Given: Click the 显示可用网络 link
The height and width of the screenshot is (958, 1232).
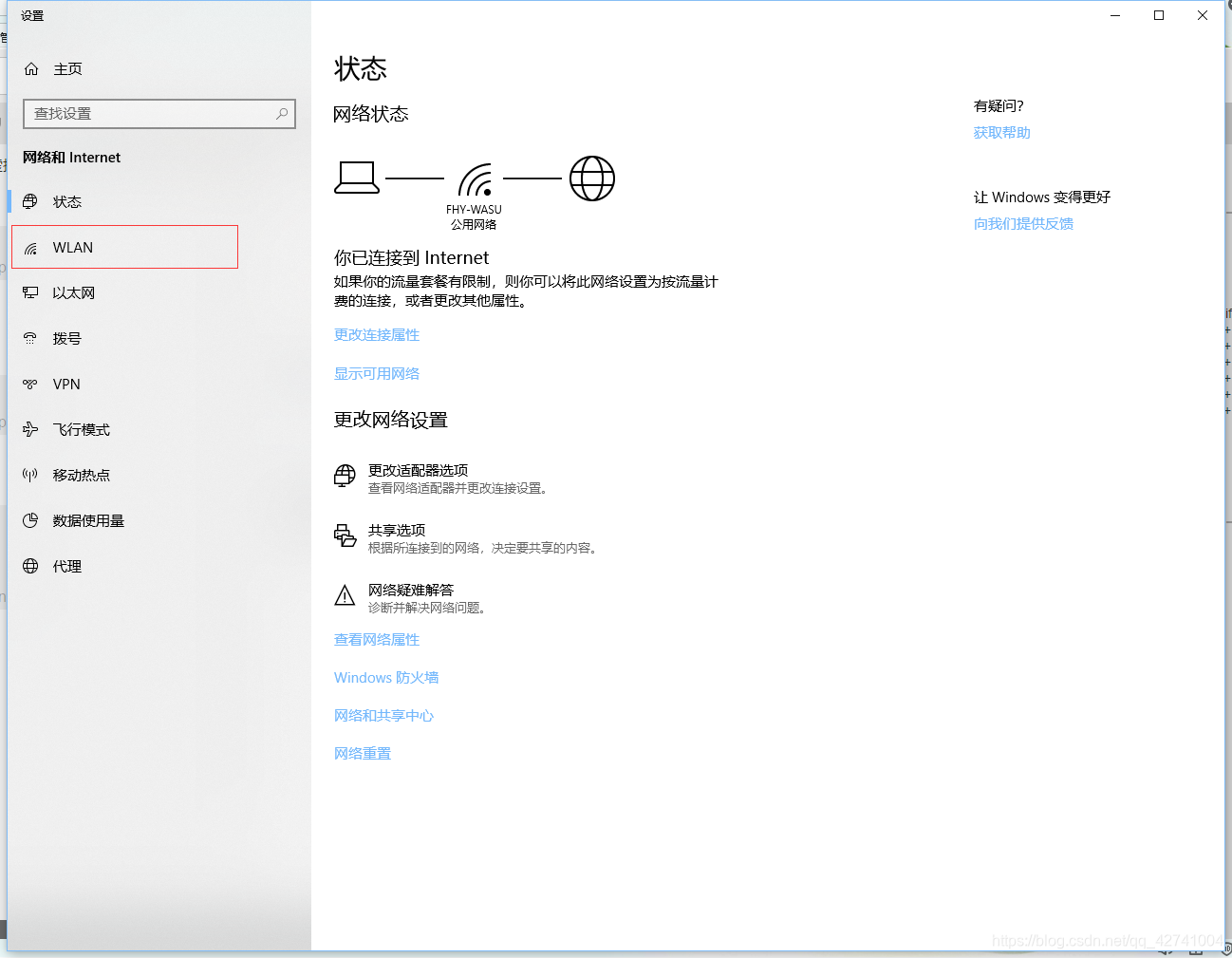Looking at the screenshot, I should pyautogui.click(x=377, y=374).
